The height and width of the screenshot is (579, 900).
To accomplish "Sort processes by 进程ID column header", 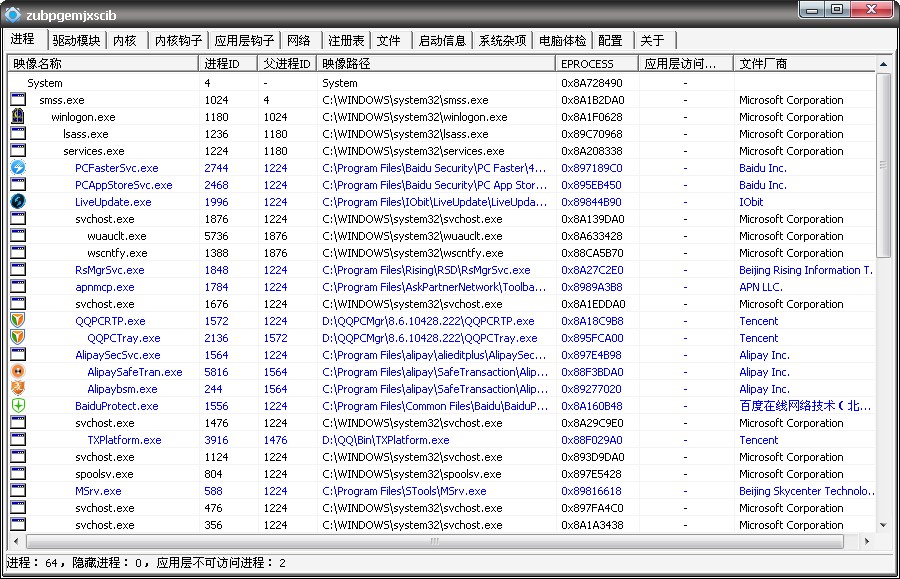I will (x=227, y=64).
